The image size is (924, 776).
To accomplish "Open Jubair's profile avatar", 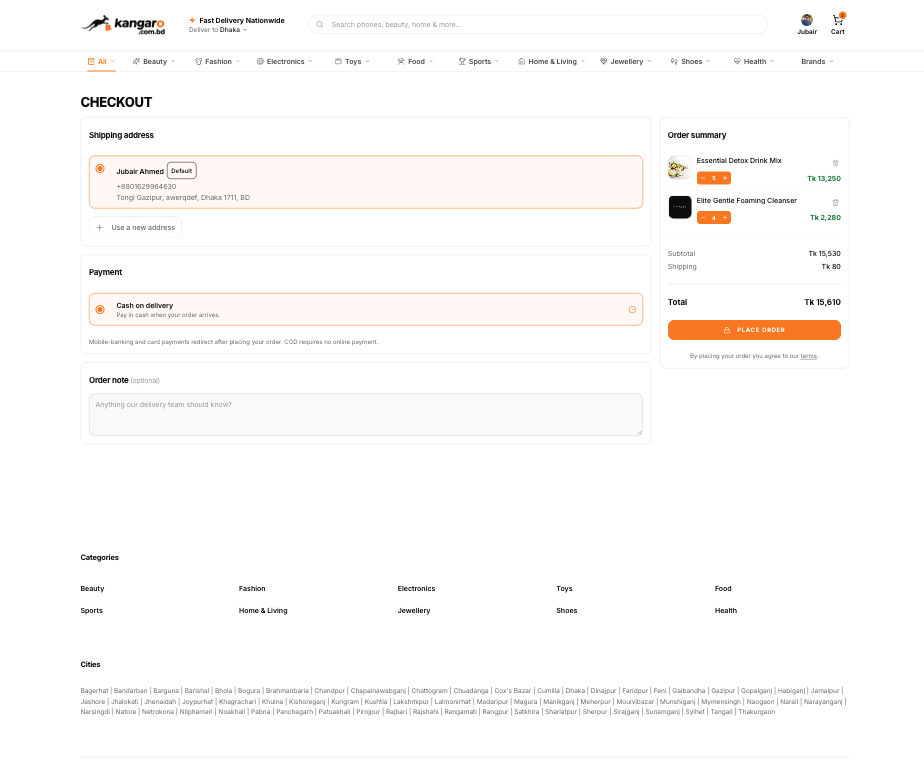I will [x=807, y=20].
